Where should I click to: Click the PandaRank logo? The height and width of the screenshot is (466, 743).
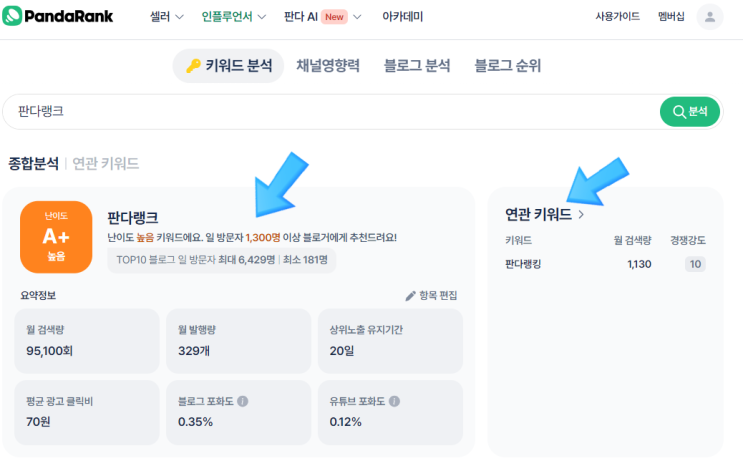click(x=58, y=17)
